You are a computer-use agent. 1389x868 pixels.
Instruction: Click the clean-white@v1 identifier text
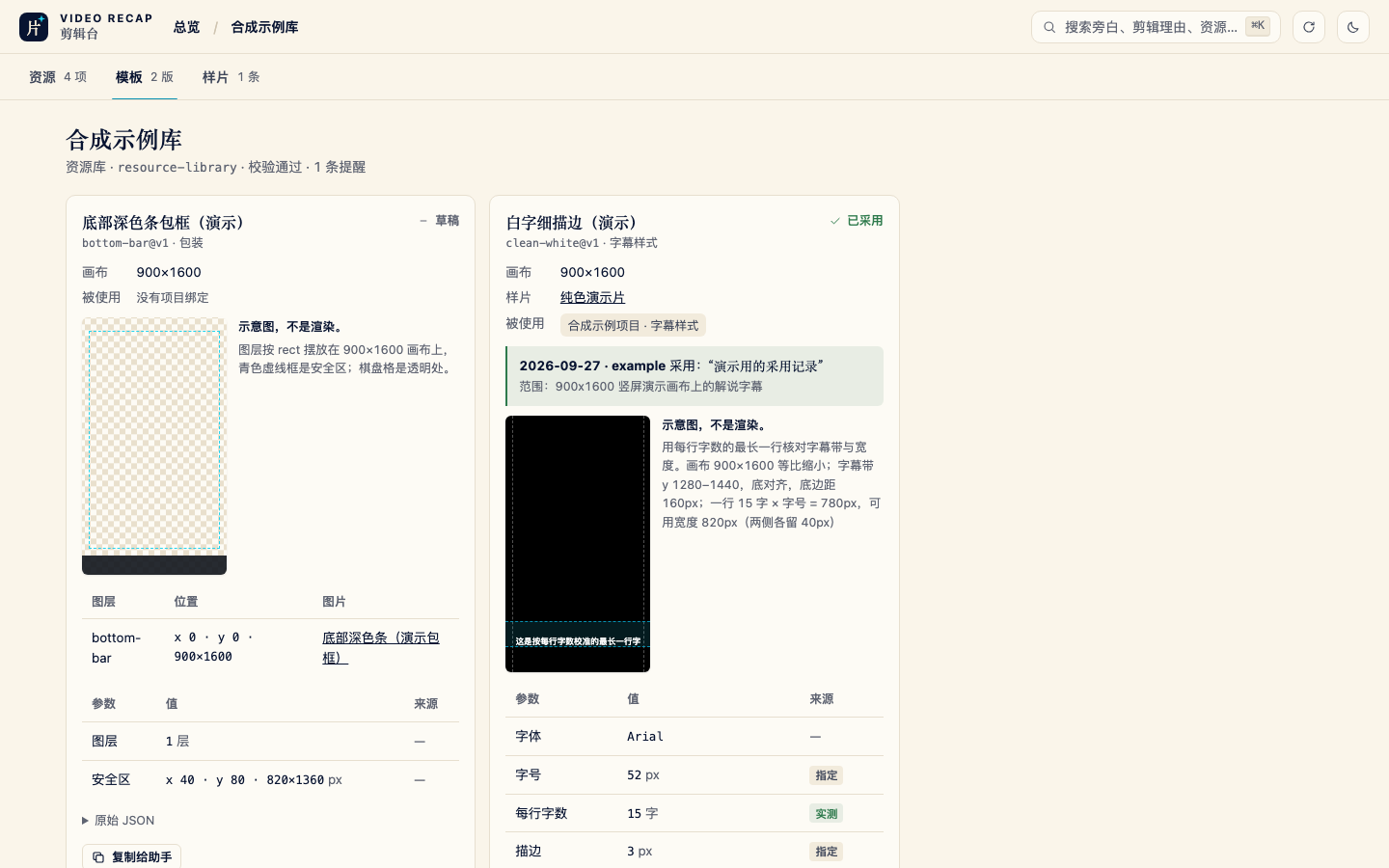point(552,243)
